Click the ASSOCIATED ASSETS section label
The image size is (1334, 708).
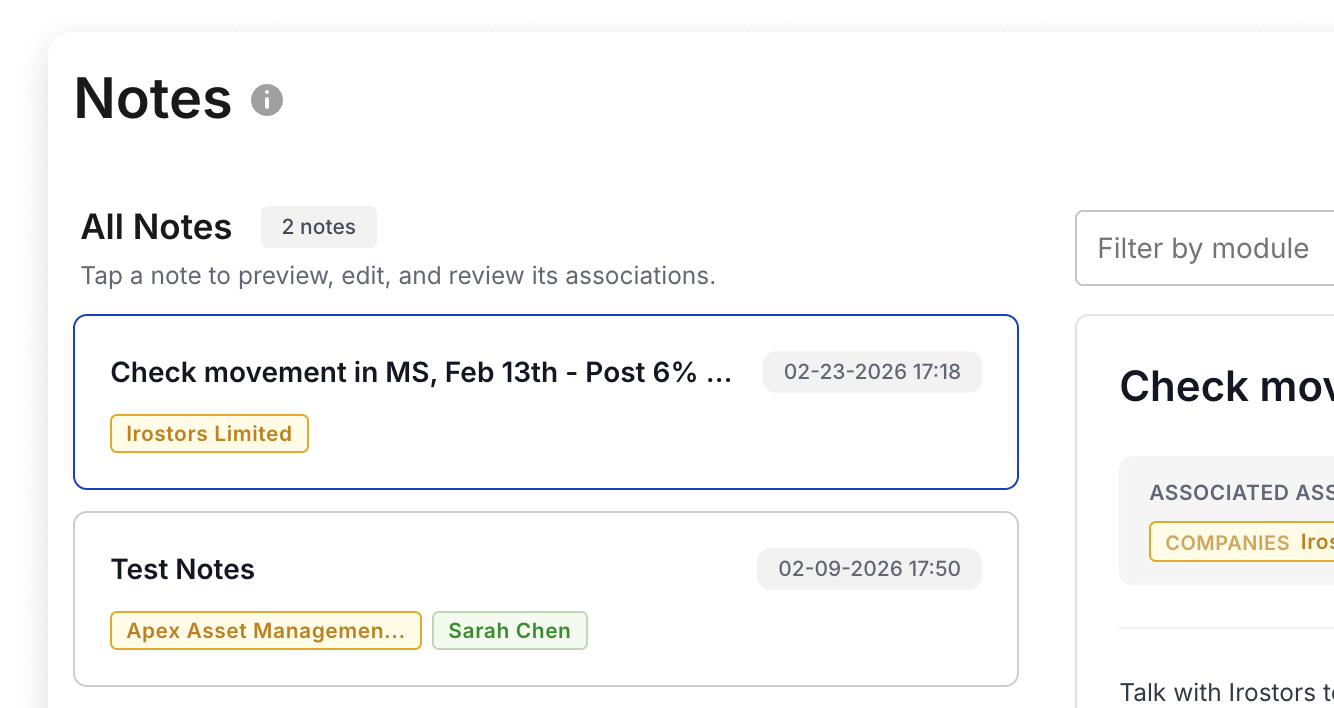pyautogui.click(x=1242, y=492)
